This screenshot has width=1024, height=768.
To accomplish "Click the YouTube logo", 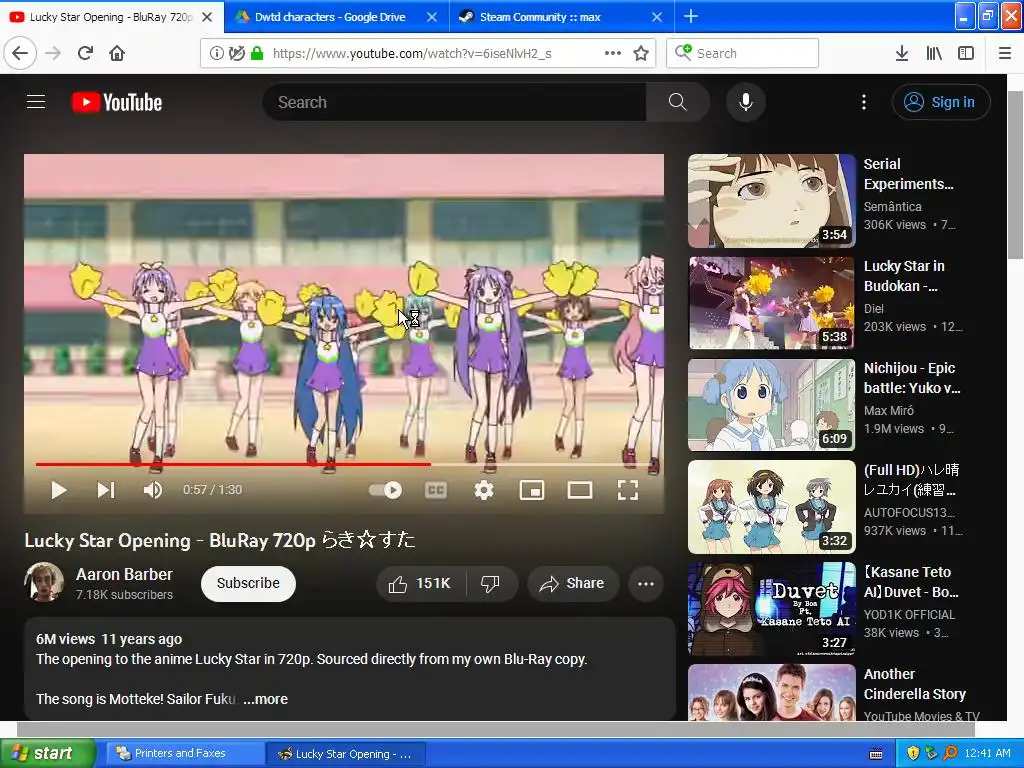I will tap(117, 102).
